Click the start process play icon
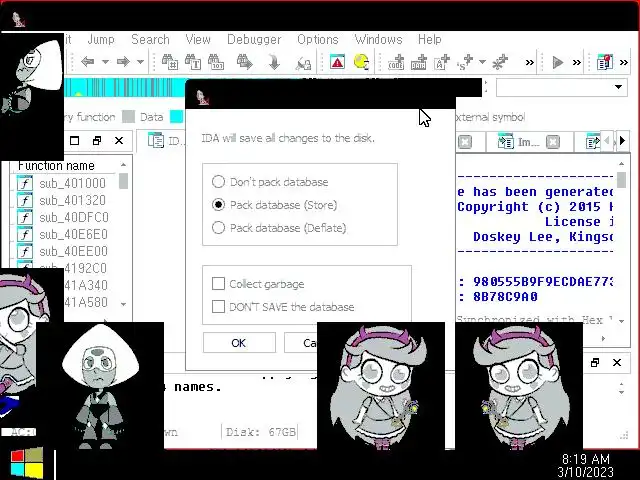Screen dimensions: 640x480 click(x=558, y=62)
